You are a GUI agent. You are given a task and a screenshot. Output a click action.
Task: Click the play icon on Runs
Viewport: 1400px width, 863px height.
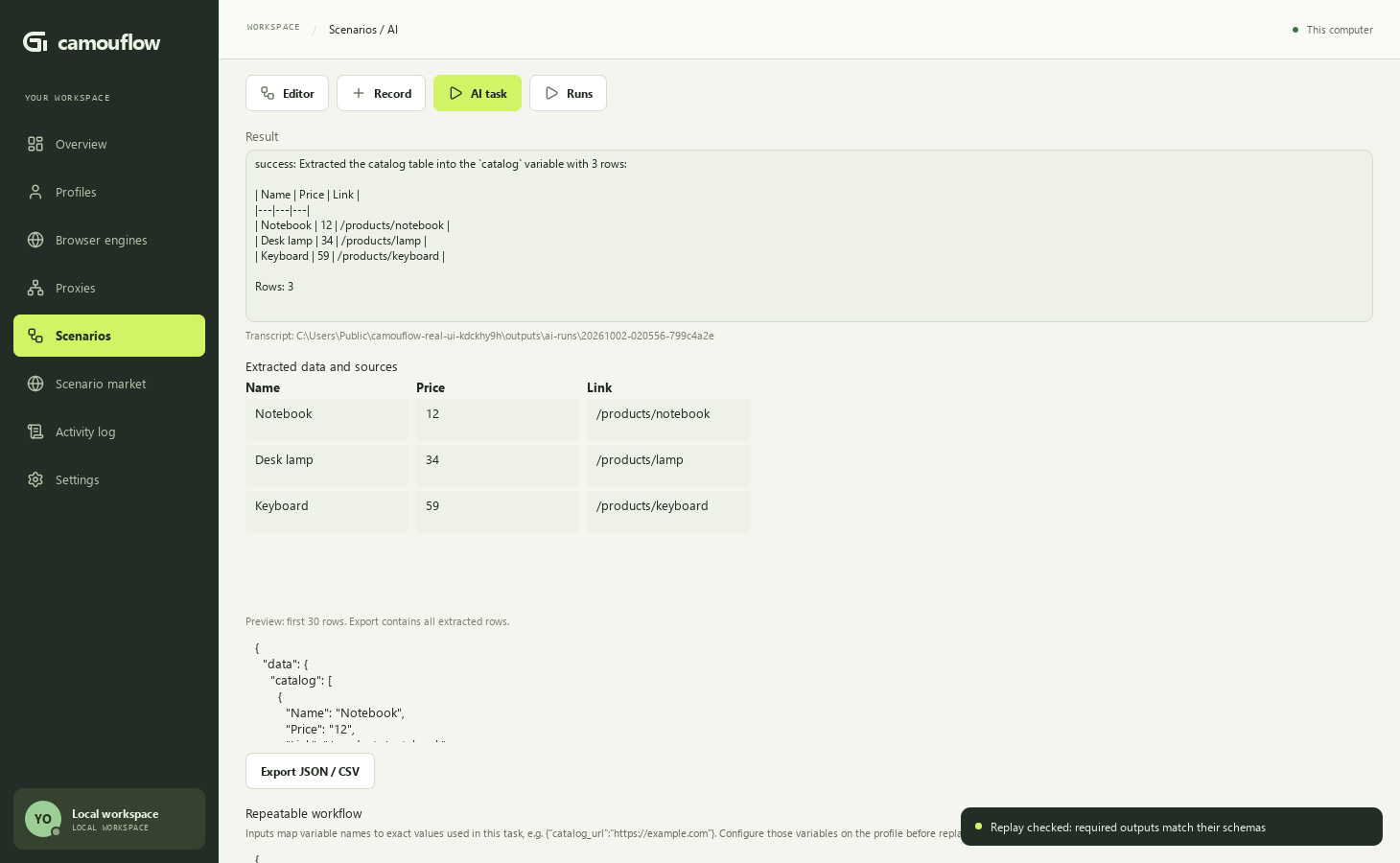tap(551, 93)
